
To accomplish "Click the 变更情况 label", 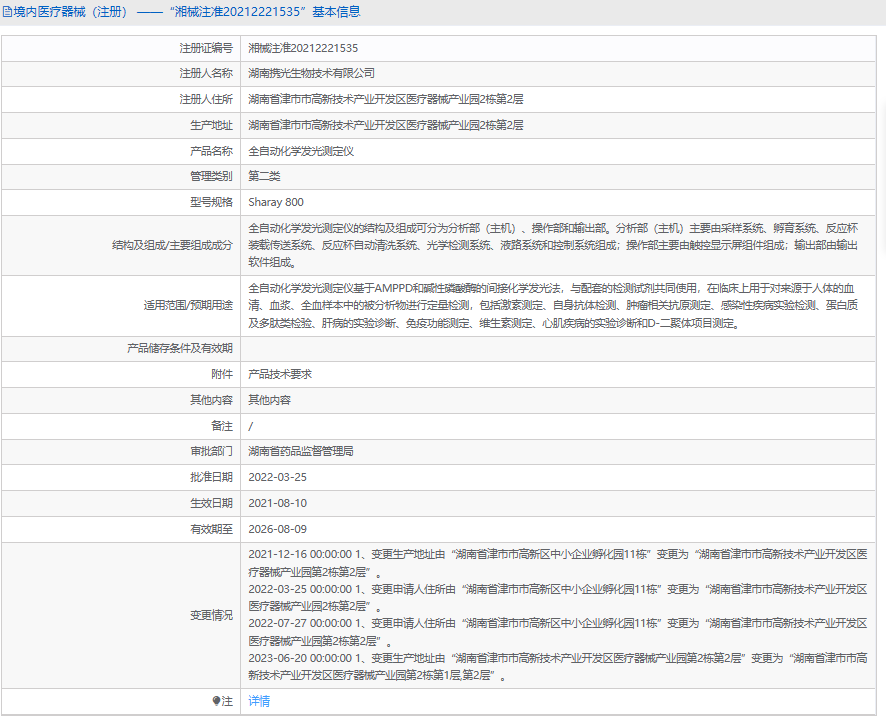I will tap(211, 615).
